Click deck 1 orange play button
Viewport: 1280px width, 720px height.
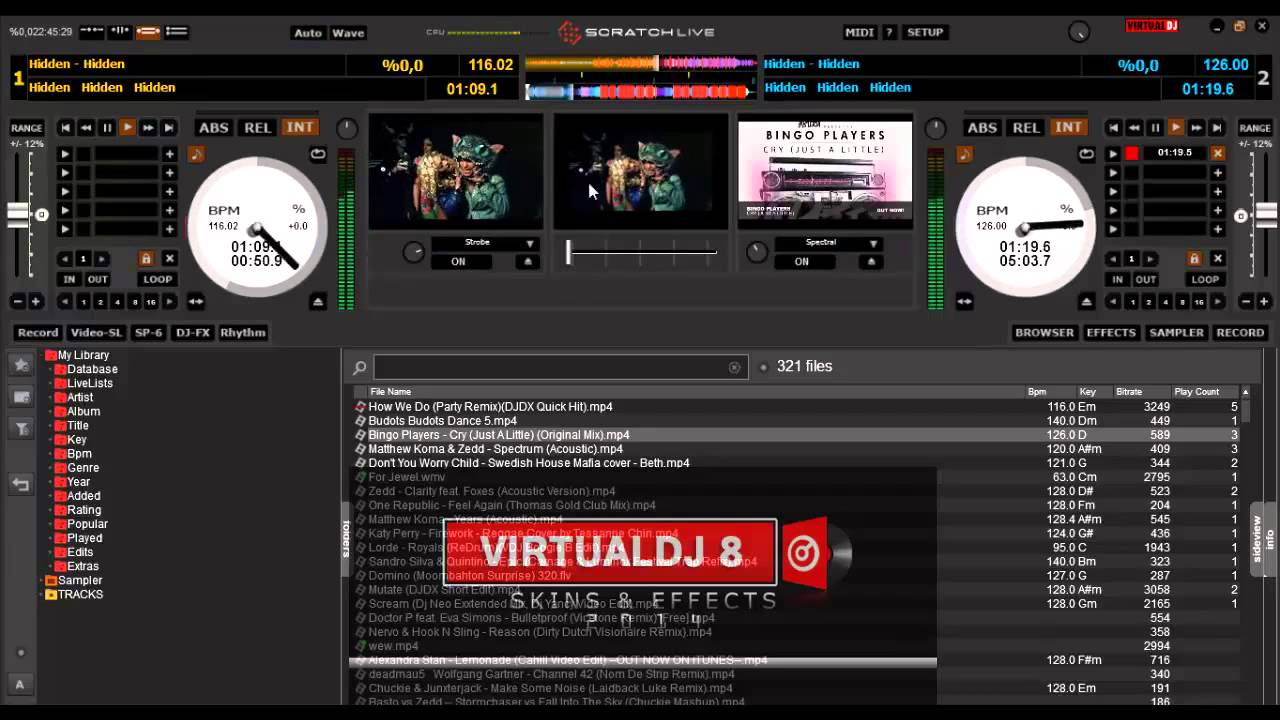coord(128,128)
